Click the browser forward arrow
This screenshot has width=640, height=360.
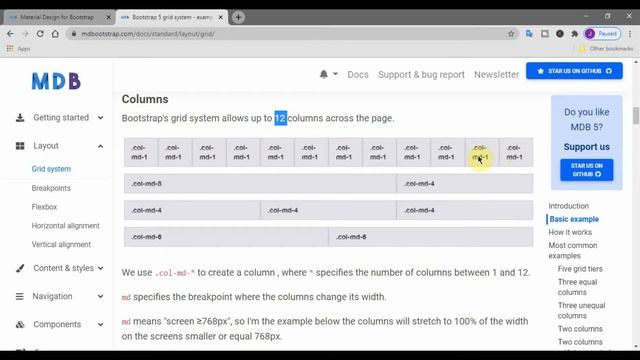click(x=25, y=34)
